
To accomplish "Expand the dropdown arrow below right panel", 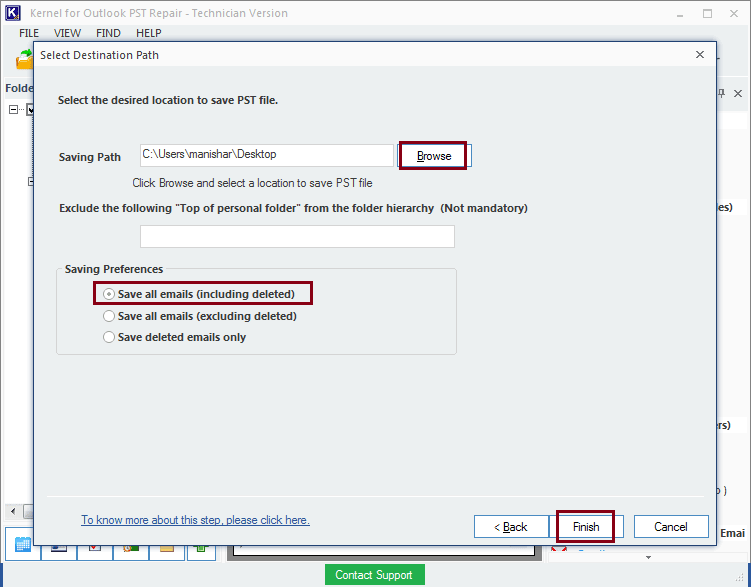I will (x=648, y=557).
